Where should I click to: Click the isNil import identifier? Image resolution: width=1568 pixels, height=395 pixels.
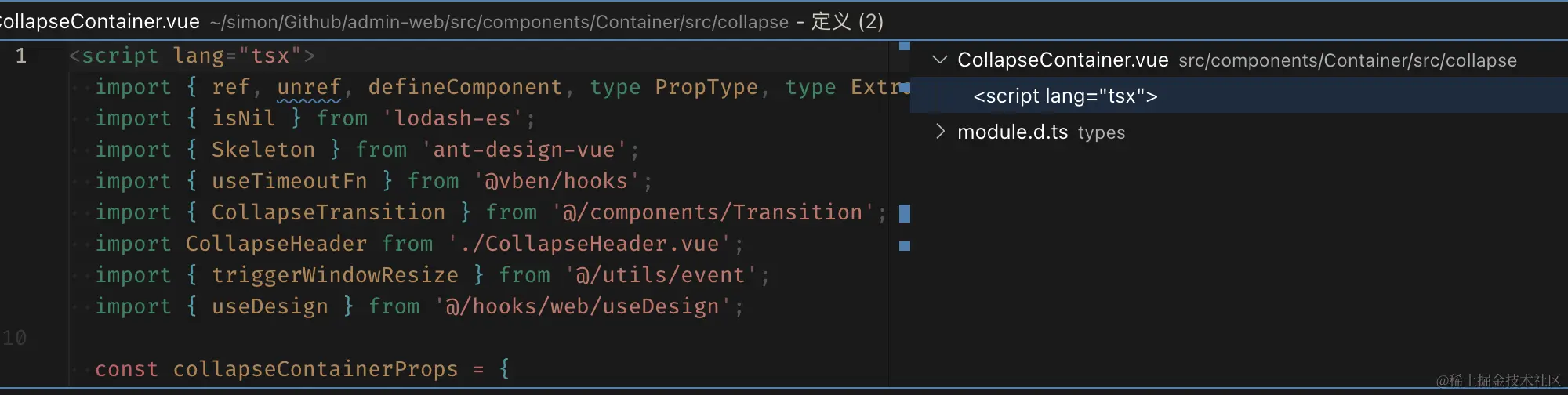click(x=243, y=118)
